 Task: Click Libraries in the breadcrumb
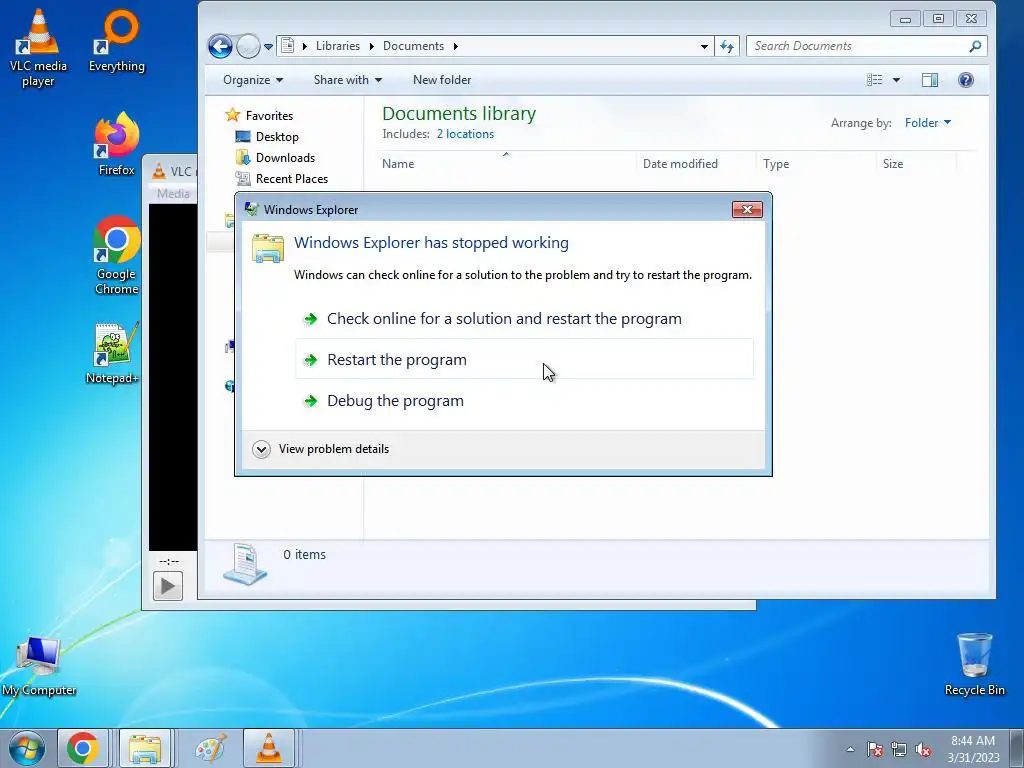(x=338, y=46)
